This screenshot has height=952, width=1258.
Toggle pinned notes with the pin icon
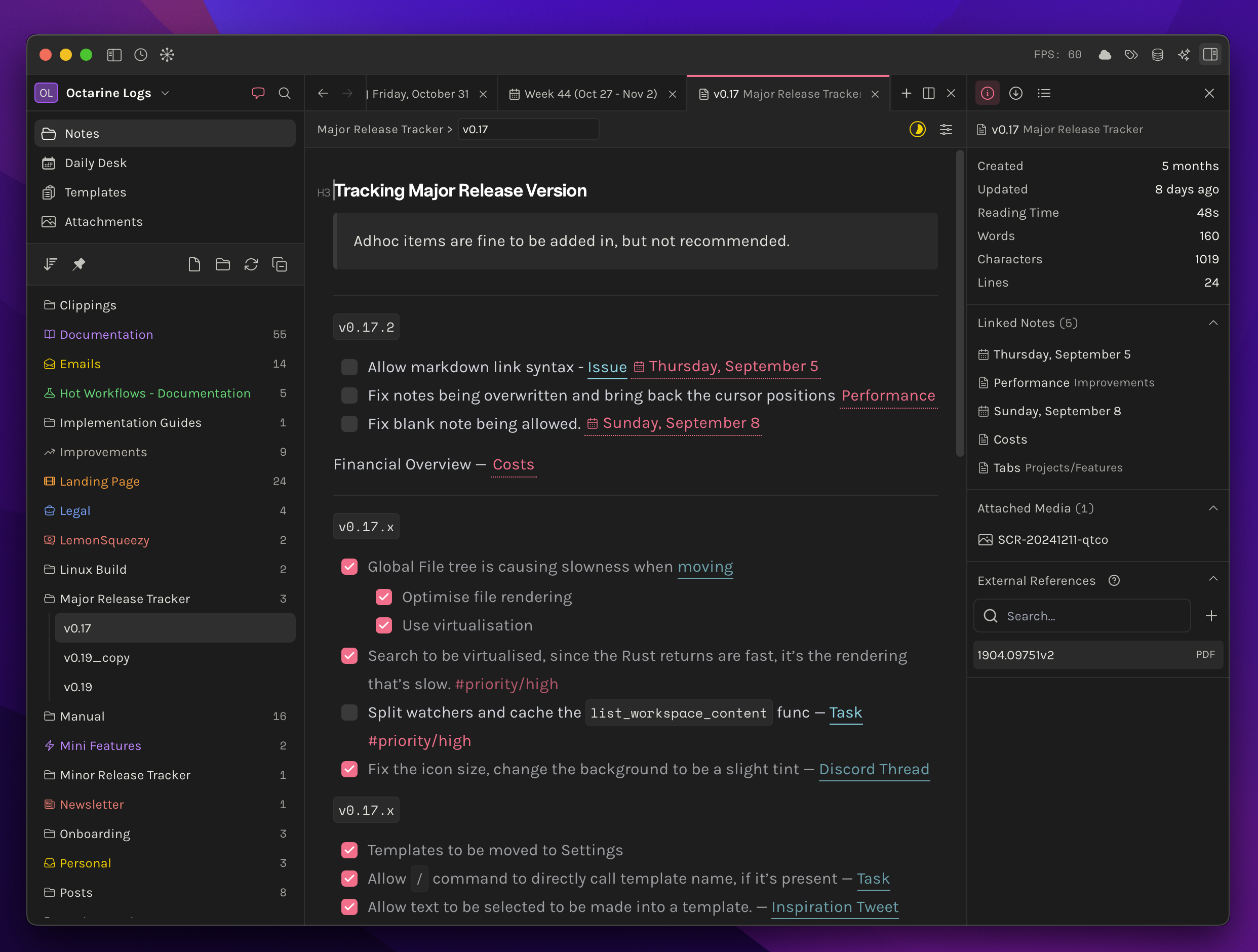coord(79,264)
